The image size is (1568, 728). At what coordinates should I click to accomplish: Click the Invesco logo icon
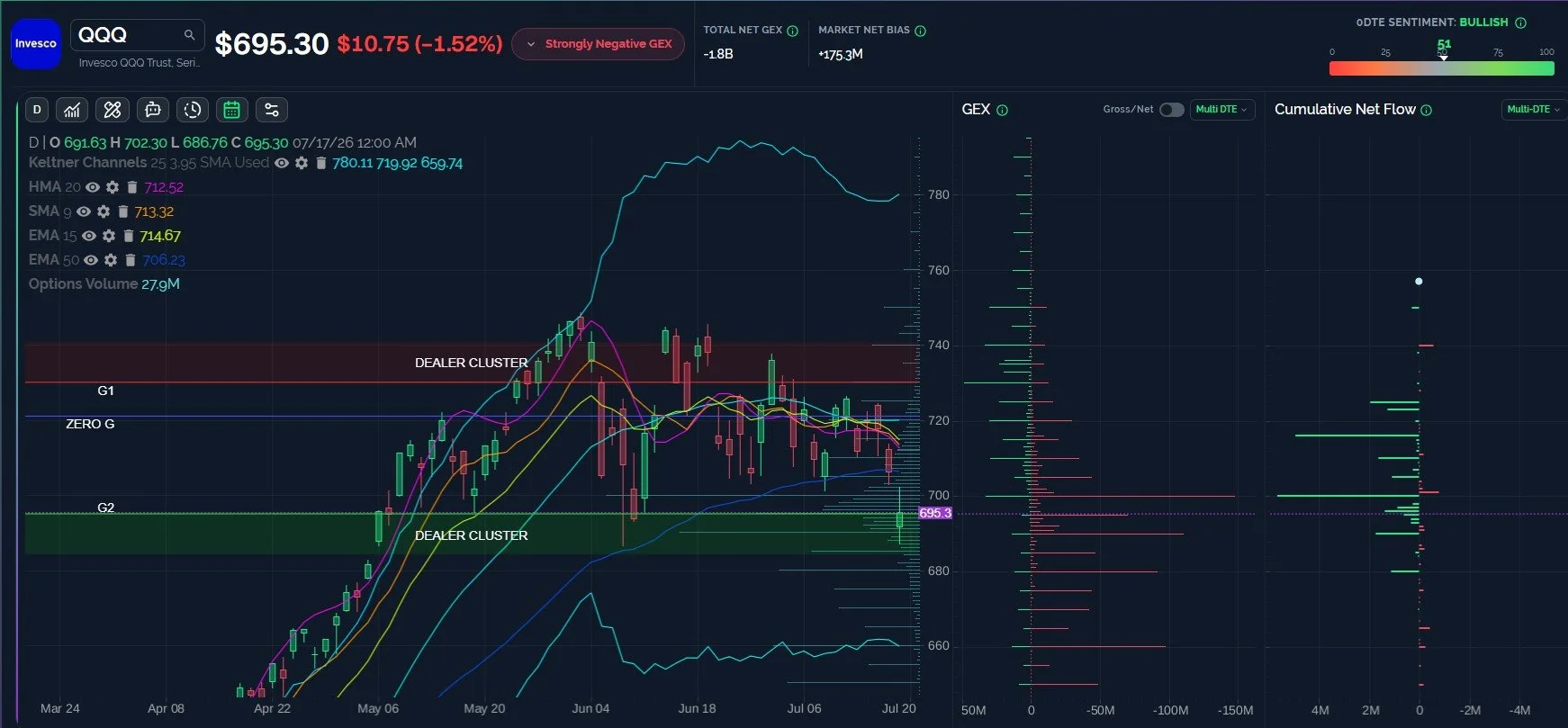coord(36,43)
